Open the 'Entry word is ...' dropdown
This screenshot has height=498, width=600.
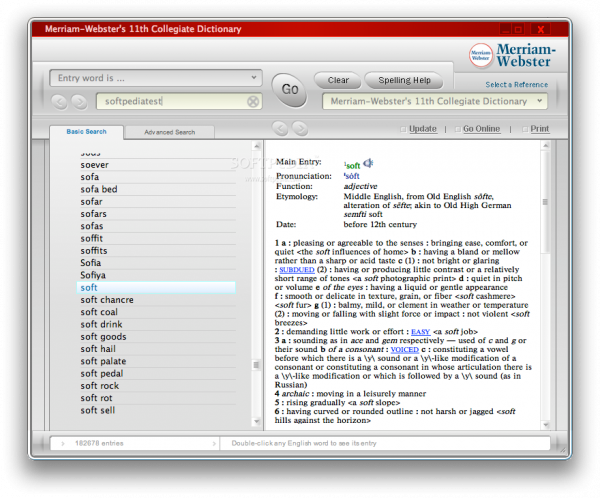pos(156,78)
